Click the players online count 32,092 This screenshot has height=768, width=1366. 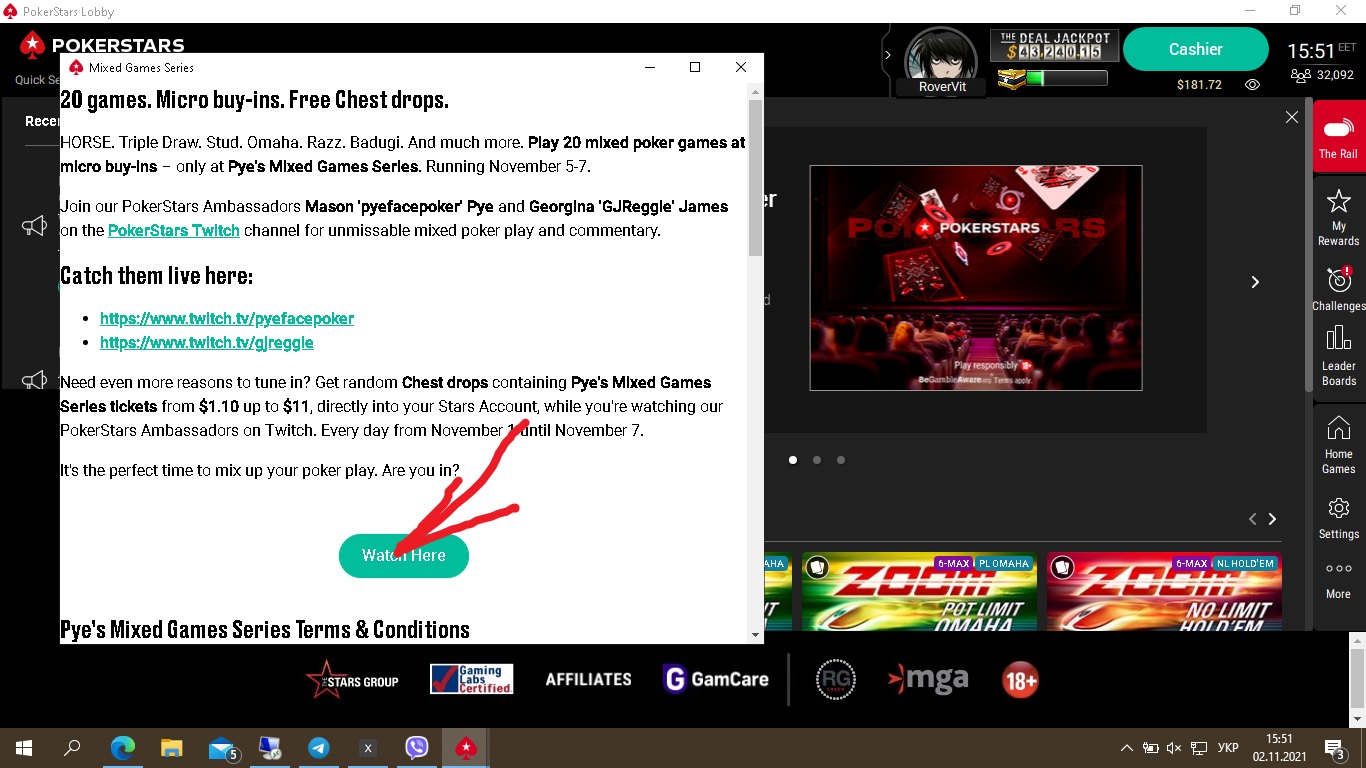pyautogui.click(x=1322, y=75)
